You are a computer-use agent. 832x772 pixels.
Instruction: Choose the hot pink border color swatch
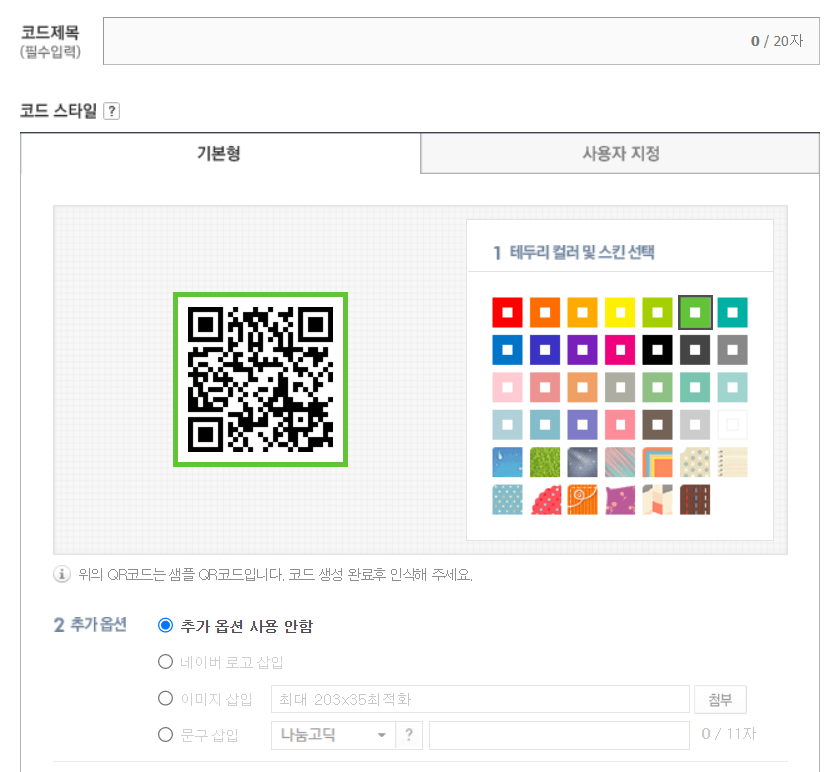[620, 350]
